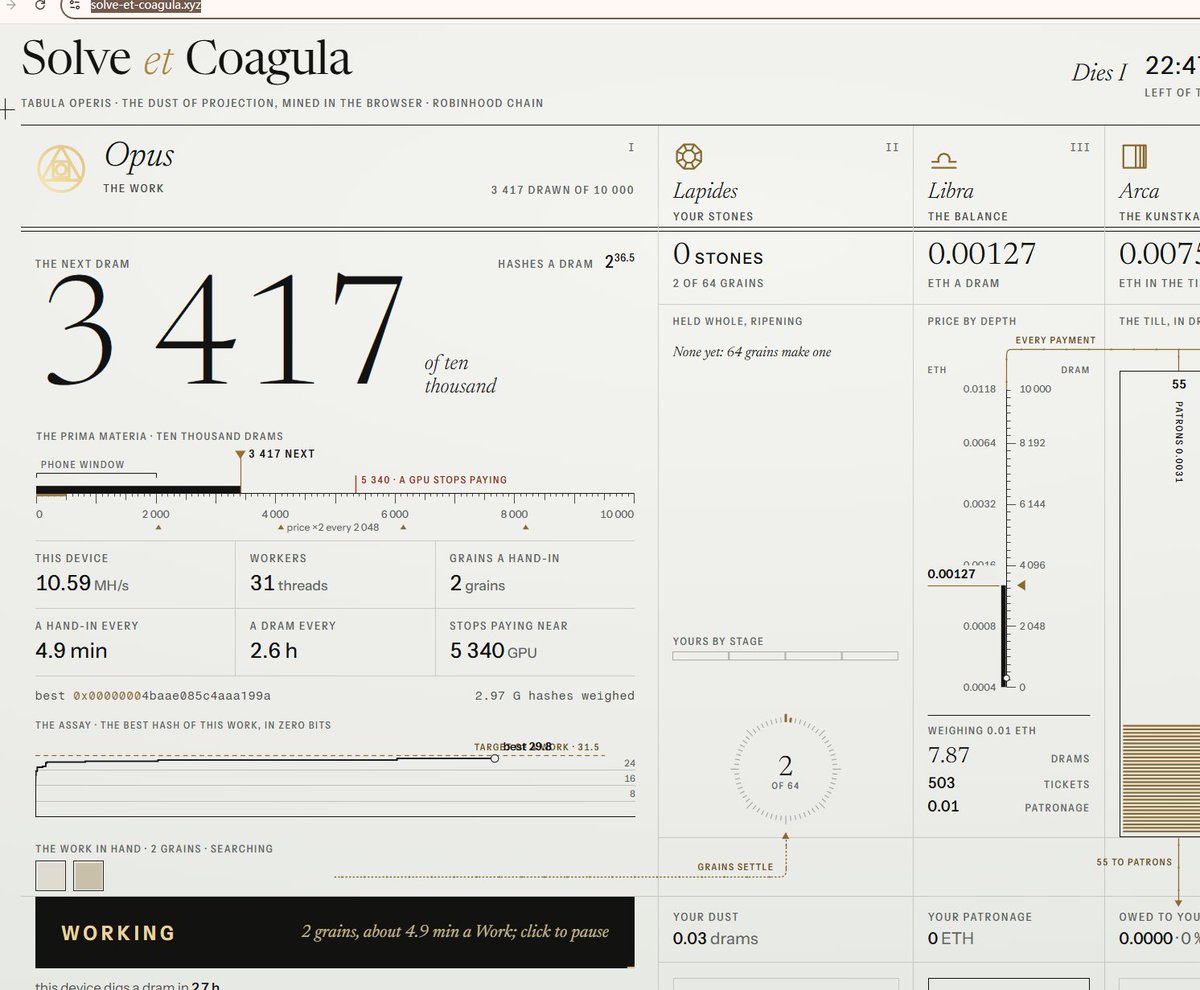
Task: Select the lighter grain square in Work in Hand
Action: (x=50, y=876)
